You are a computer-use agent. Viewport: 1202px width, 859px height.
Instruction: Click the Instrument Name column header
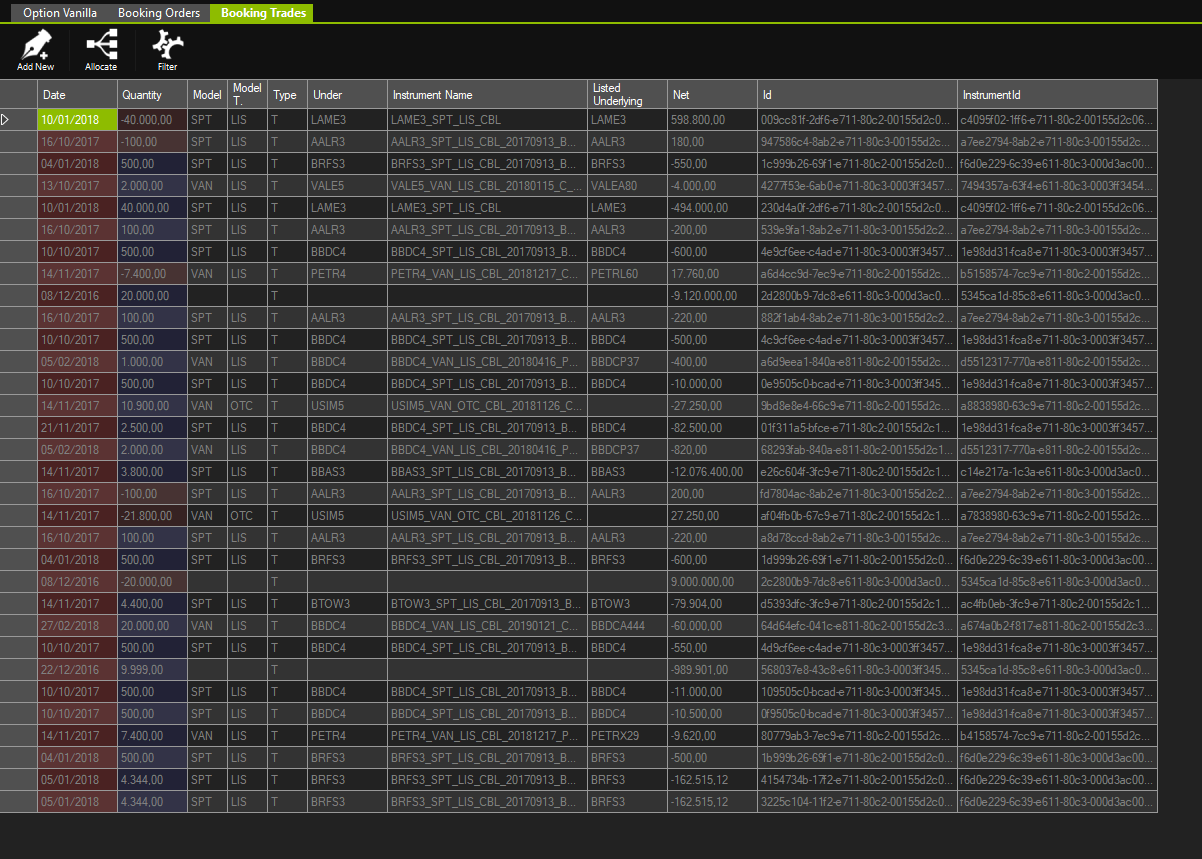(x=487, y=95)
